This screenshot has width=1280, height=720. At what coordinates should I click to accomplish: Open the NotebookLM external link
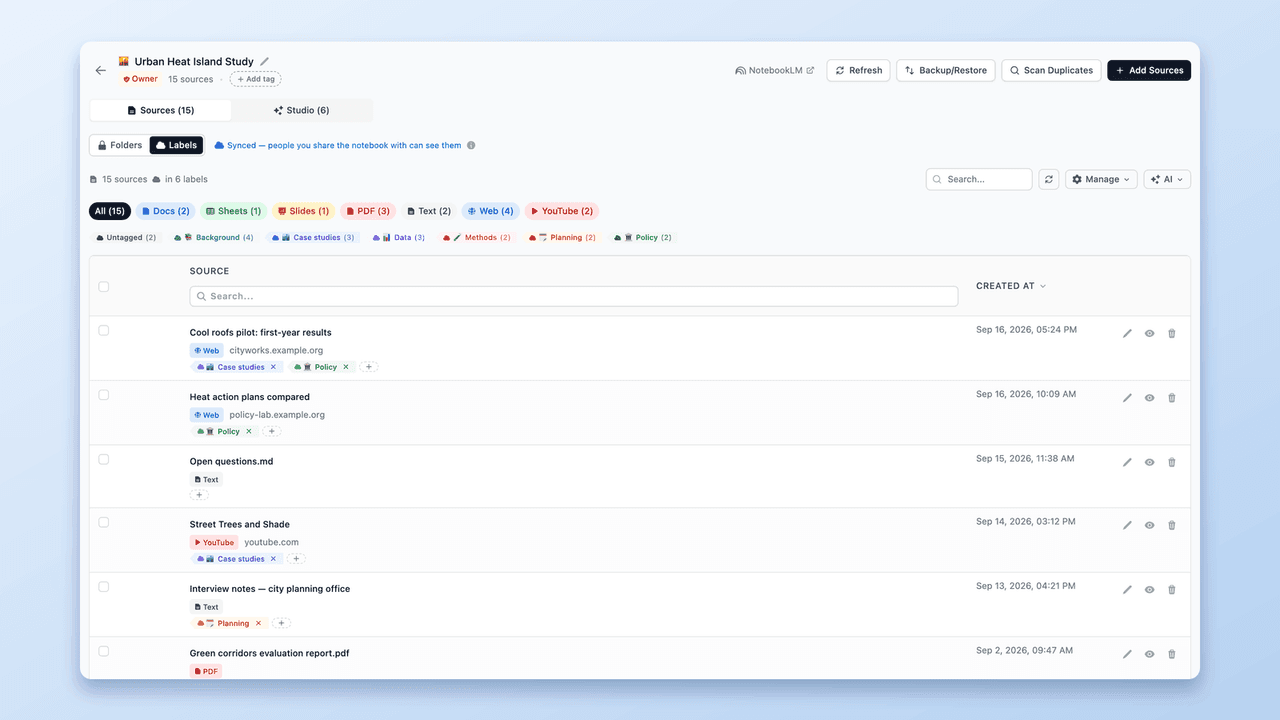click(x=775, y=70)
